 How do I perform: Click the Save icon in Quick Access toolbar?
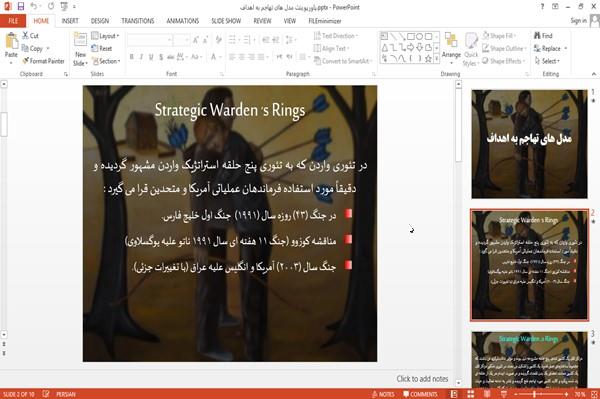click(x=21, y=7)
